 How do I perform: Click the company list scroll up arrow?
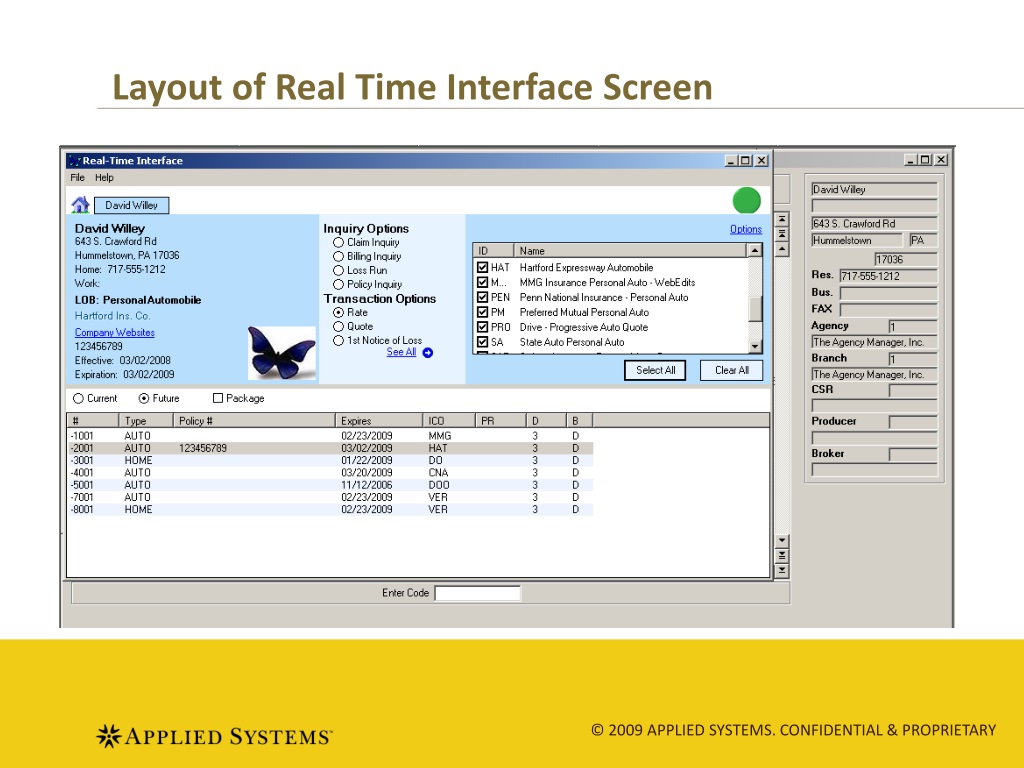coord(755,250)
